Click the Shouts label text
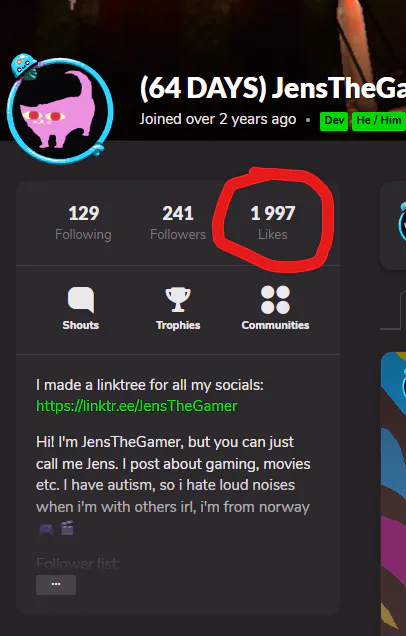This screenshot has height=636, width=406. coord(81,325)
